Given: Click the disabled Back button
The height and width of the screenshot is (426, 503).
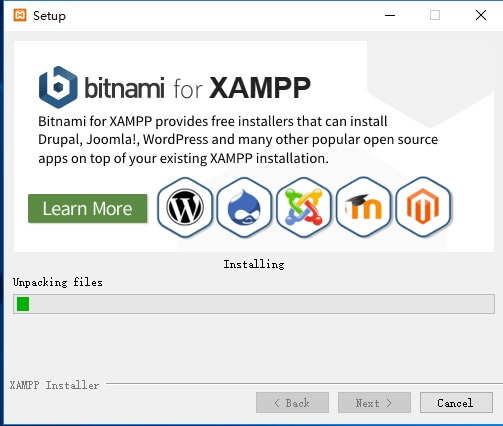Looking at the screenshot, I should point(292,403).
